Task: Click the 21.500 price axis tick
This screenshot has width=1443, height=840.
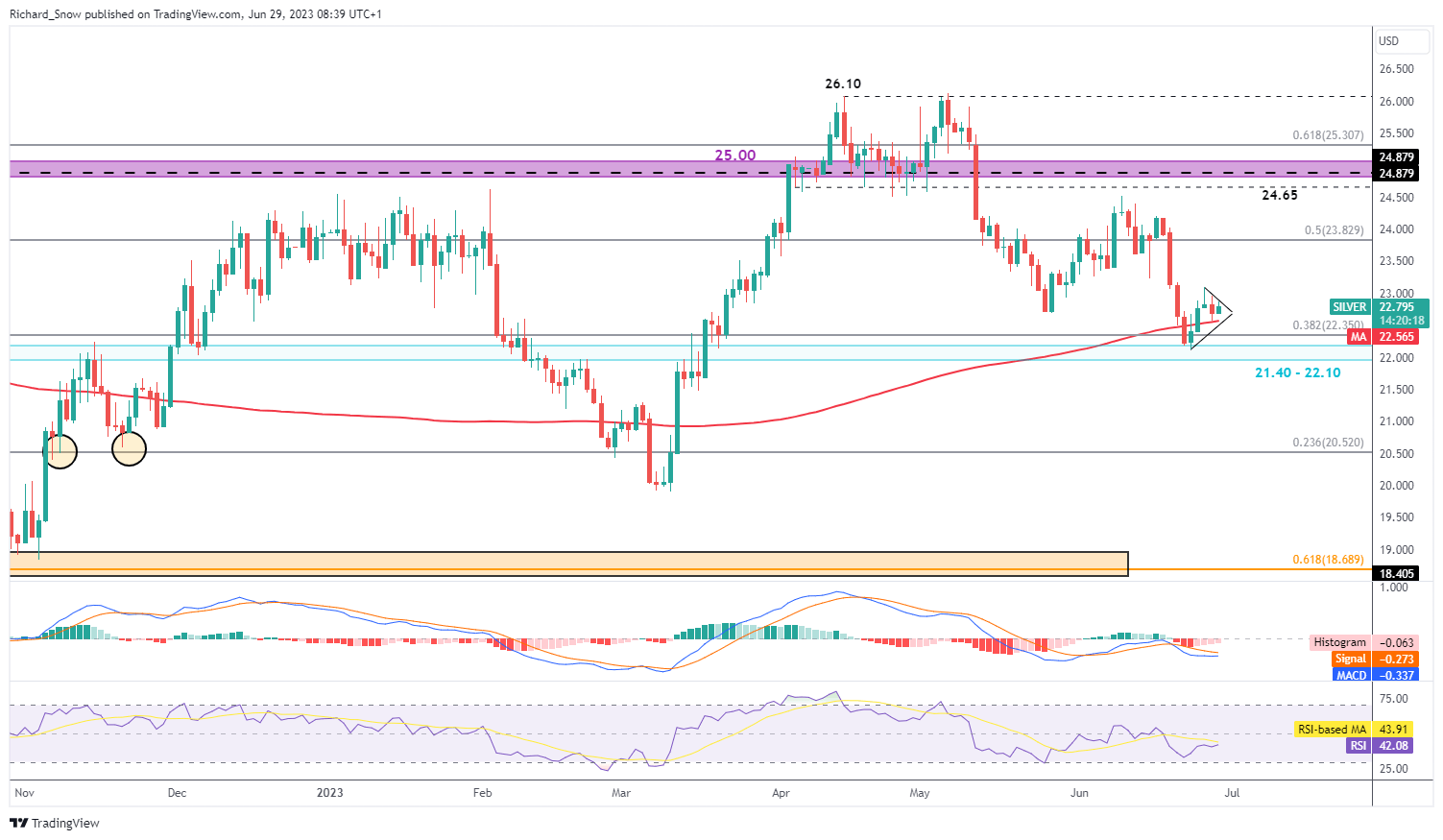Action: click(1396, 390)
